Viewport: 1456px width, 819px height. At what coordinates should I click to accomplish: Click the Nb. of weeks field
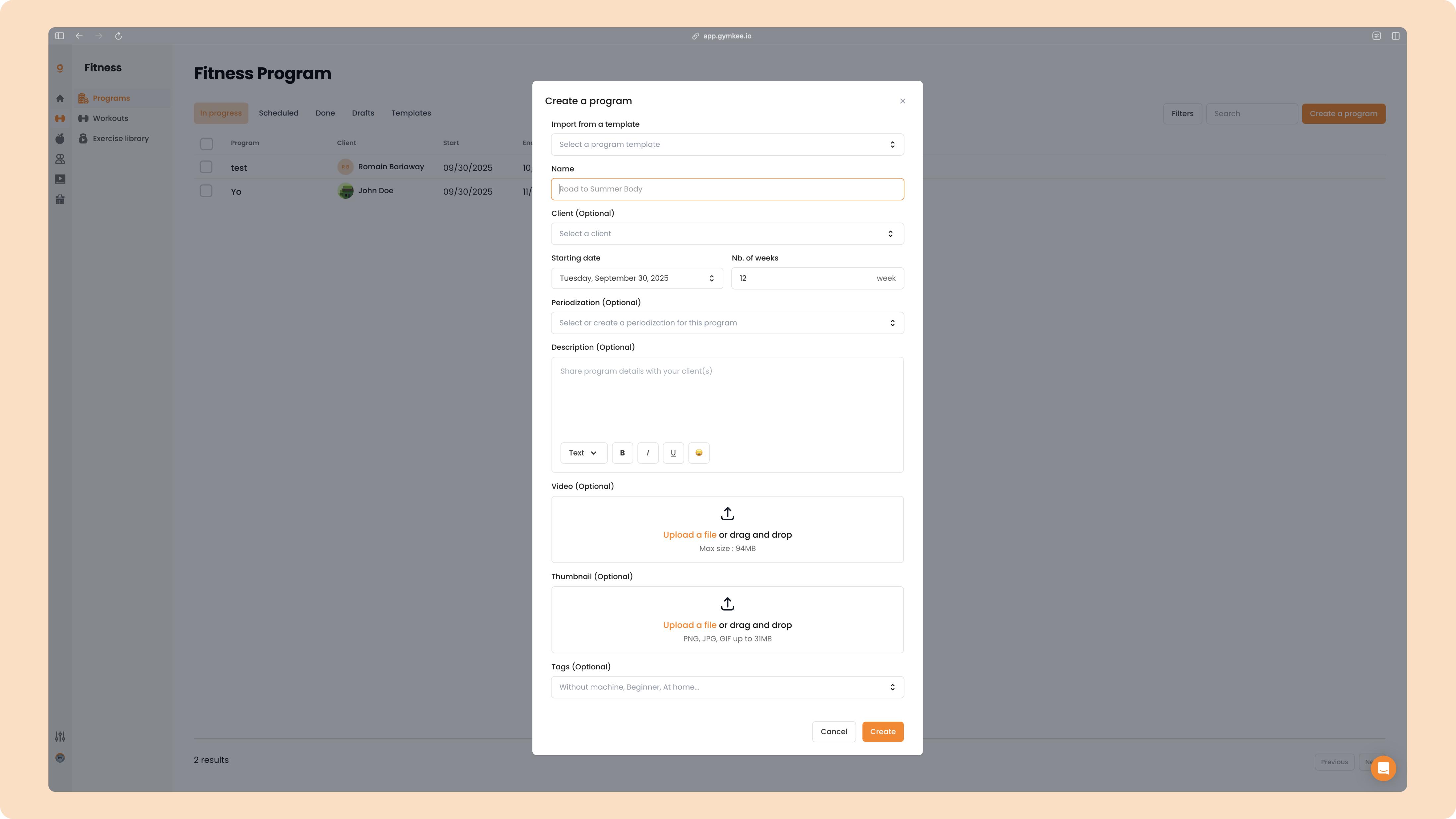click(x=817, y=278)
